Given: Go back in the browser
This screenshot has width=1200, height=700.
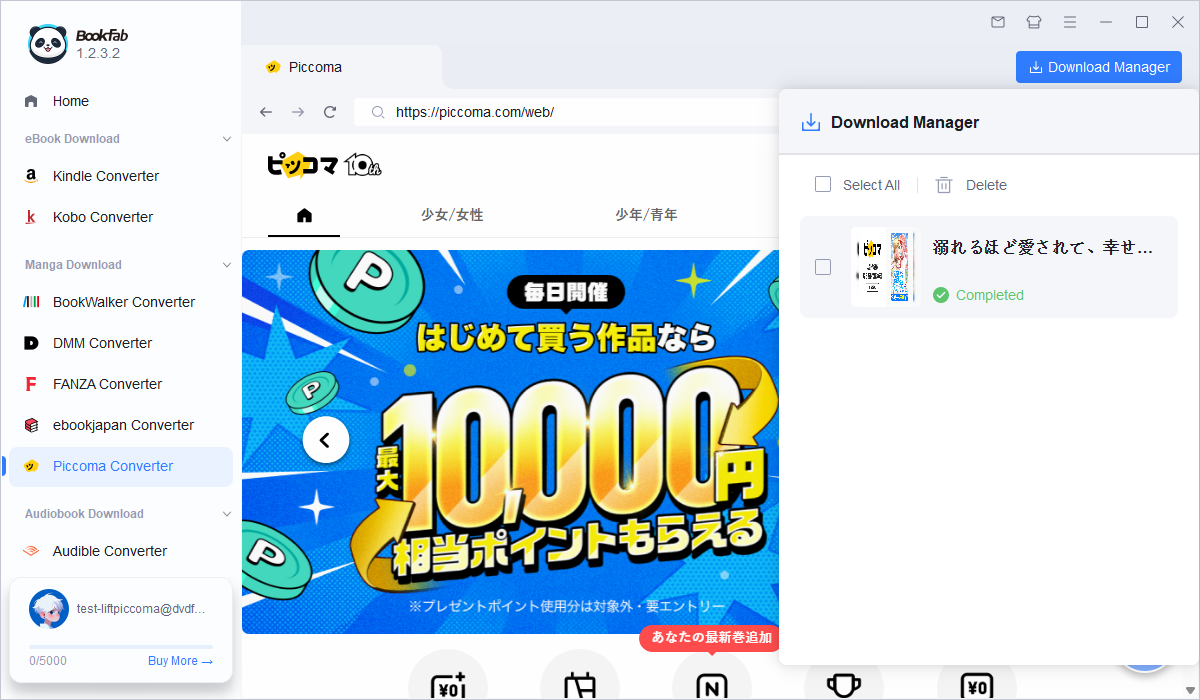Looking at the screenshot, I should click(266, 112).
